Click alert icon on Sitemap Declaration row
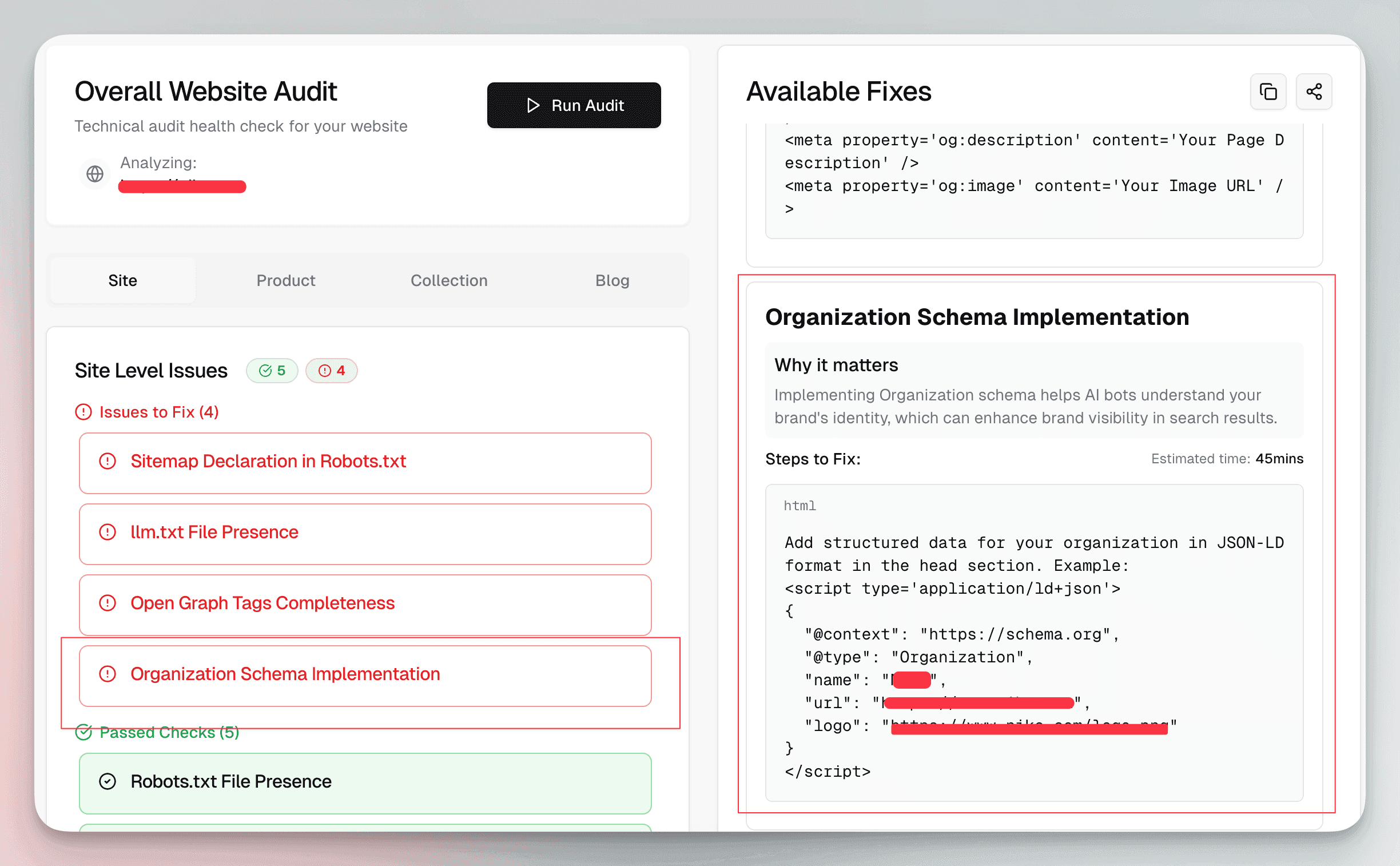The width and height of the screenshot is (1400, 866). [108, 461]
